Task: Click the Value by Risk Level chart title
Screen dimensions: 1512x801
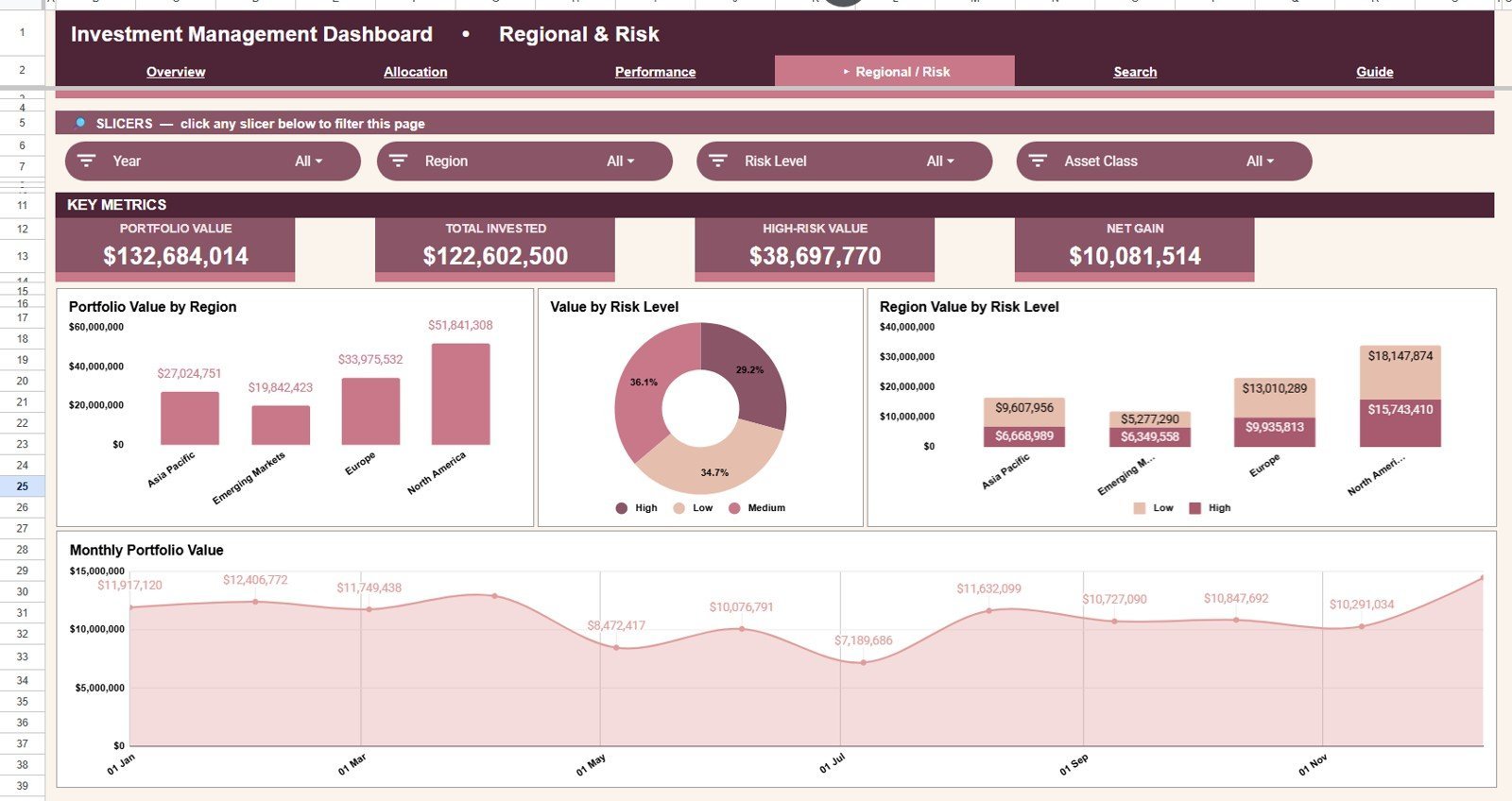Action: pos(614,307)
